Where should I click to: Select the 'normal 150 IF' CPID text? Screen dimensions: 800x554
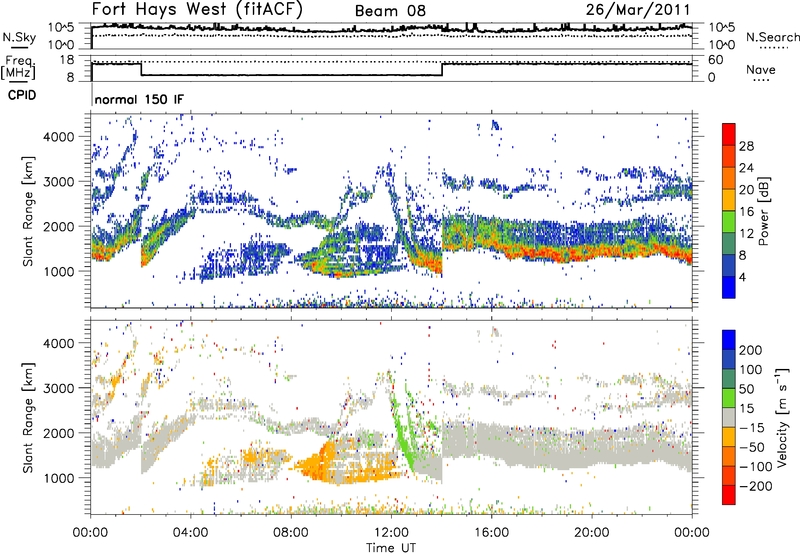[x=139, y=99]
